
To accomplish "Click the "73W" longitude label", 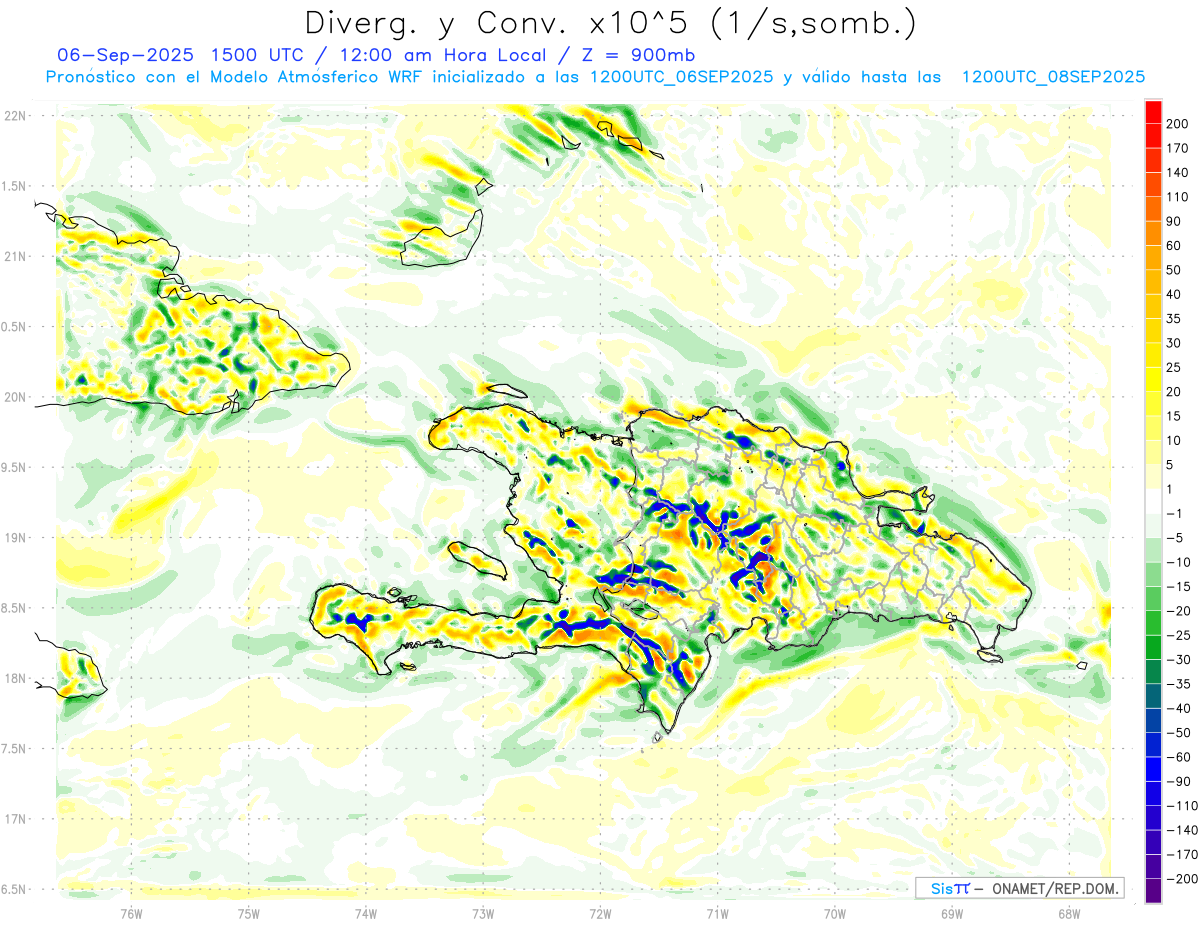I will [x=483, y=913].
